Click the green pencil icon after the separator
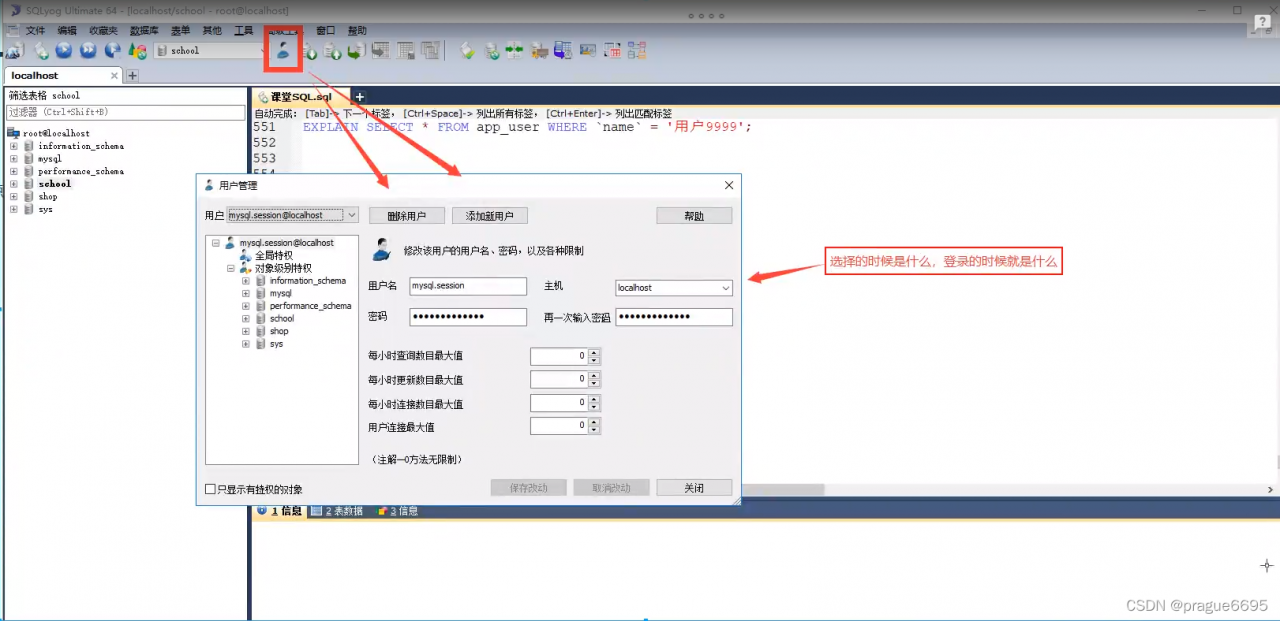1280x621 pixels. [x=467, y=51]
